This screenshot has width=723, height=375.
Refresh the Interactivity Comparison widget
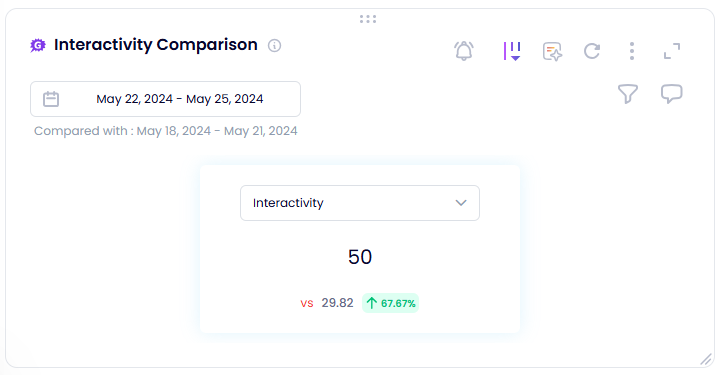click(592, 51)
